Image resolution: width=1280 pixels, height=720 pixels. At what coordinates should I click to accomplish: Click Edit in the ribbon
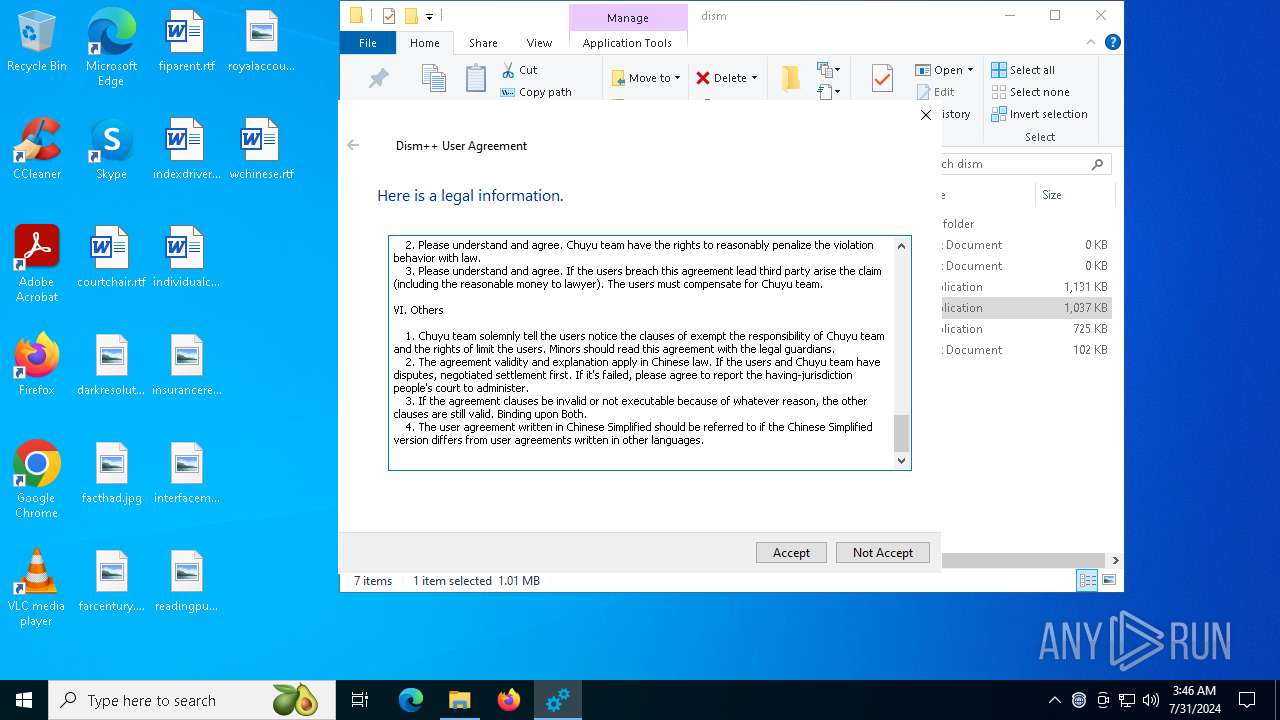[x=936, y=92]
